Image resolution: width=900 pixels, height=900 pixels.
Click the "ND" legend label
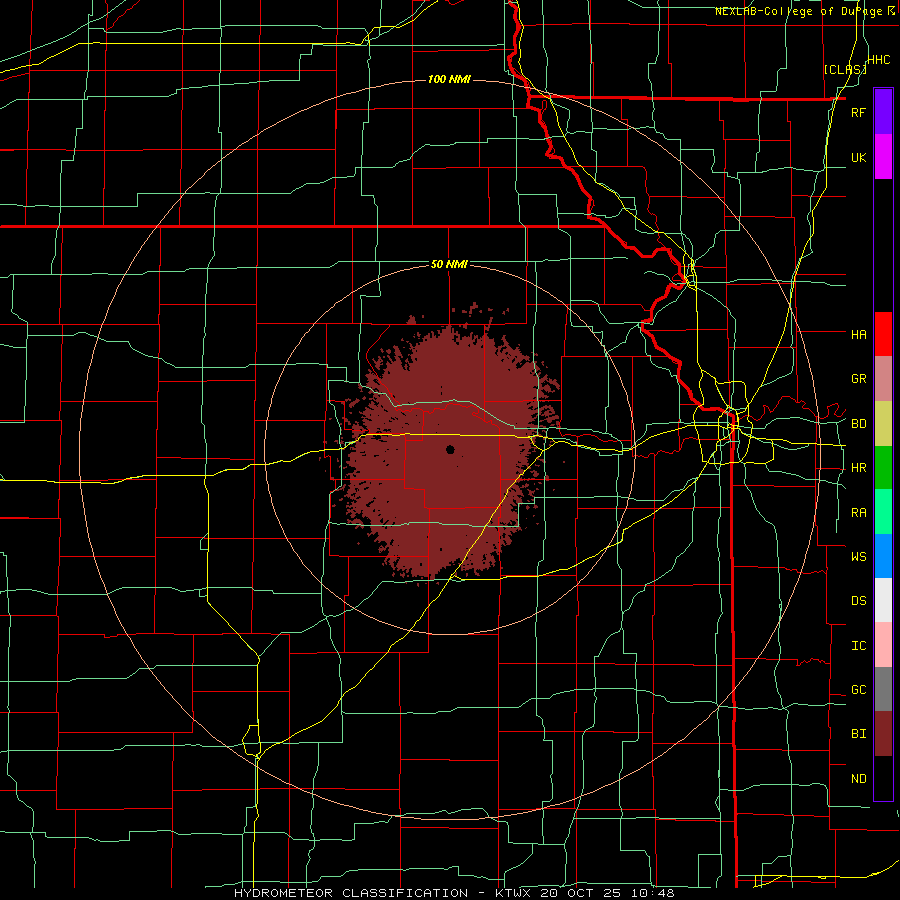coord(859,779)
